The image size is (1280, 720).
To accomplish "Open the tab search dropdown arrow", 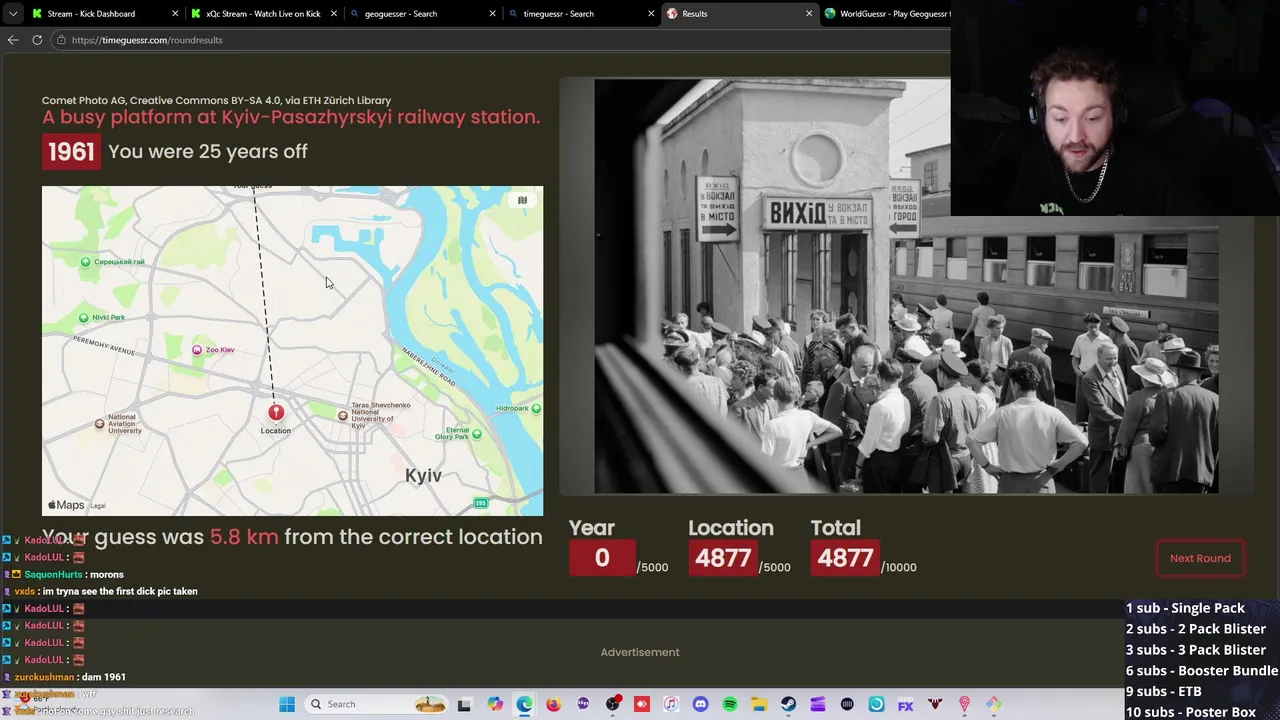I will click(12, 14).
